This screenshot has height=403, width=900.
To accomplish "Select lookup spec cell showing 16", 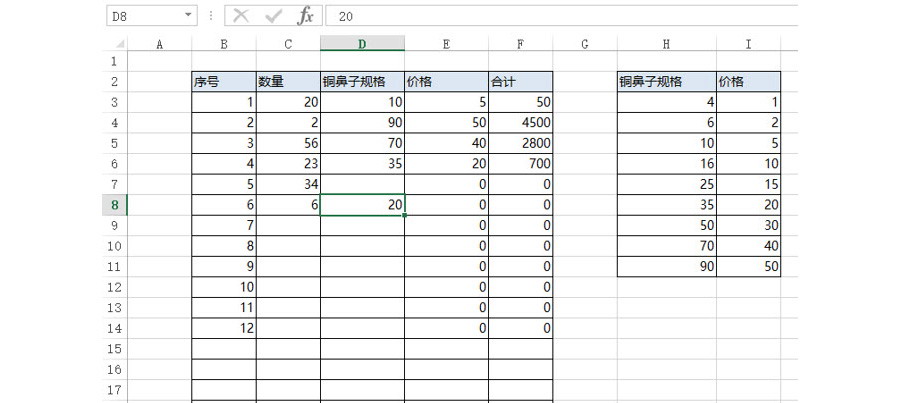I will tap(666, 164).
